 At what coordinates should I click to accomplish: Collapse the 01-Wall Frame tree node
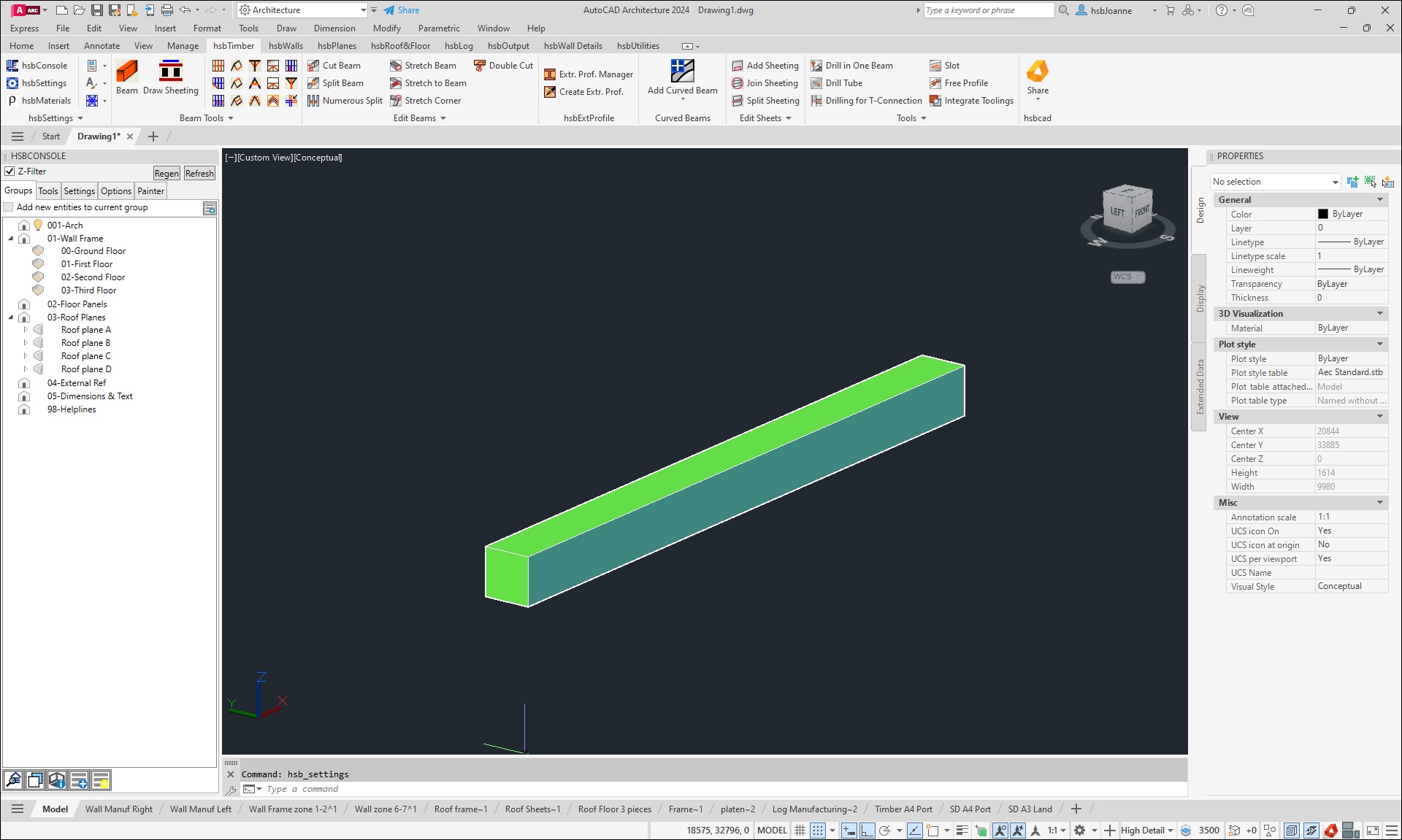[x=11, y=239]
